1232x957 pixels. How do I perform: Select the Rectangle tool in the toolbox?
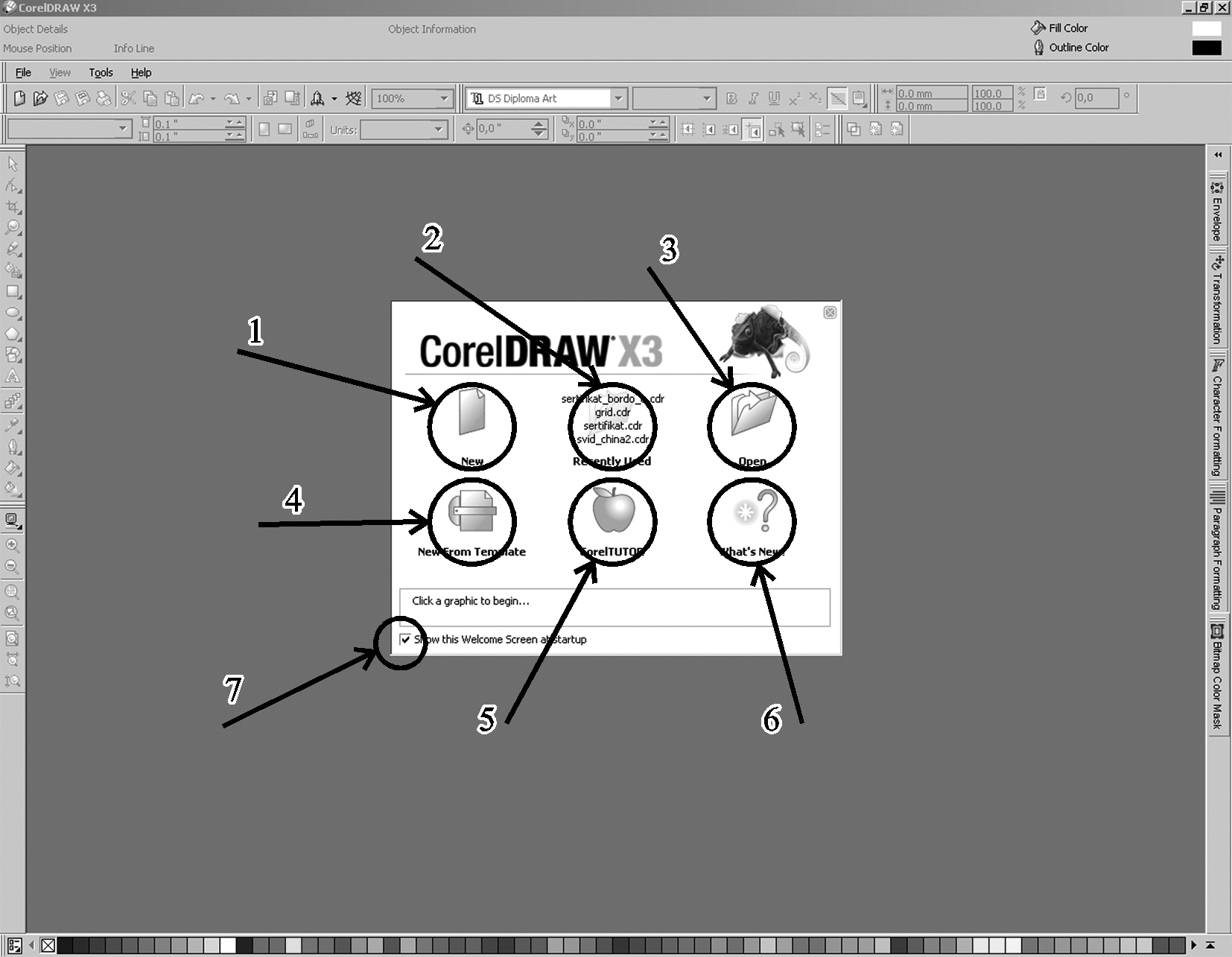click(13, 291)
